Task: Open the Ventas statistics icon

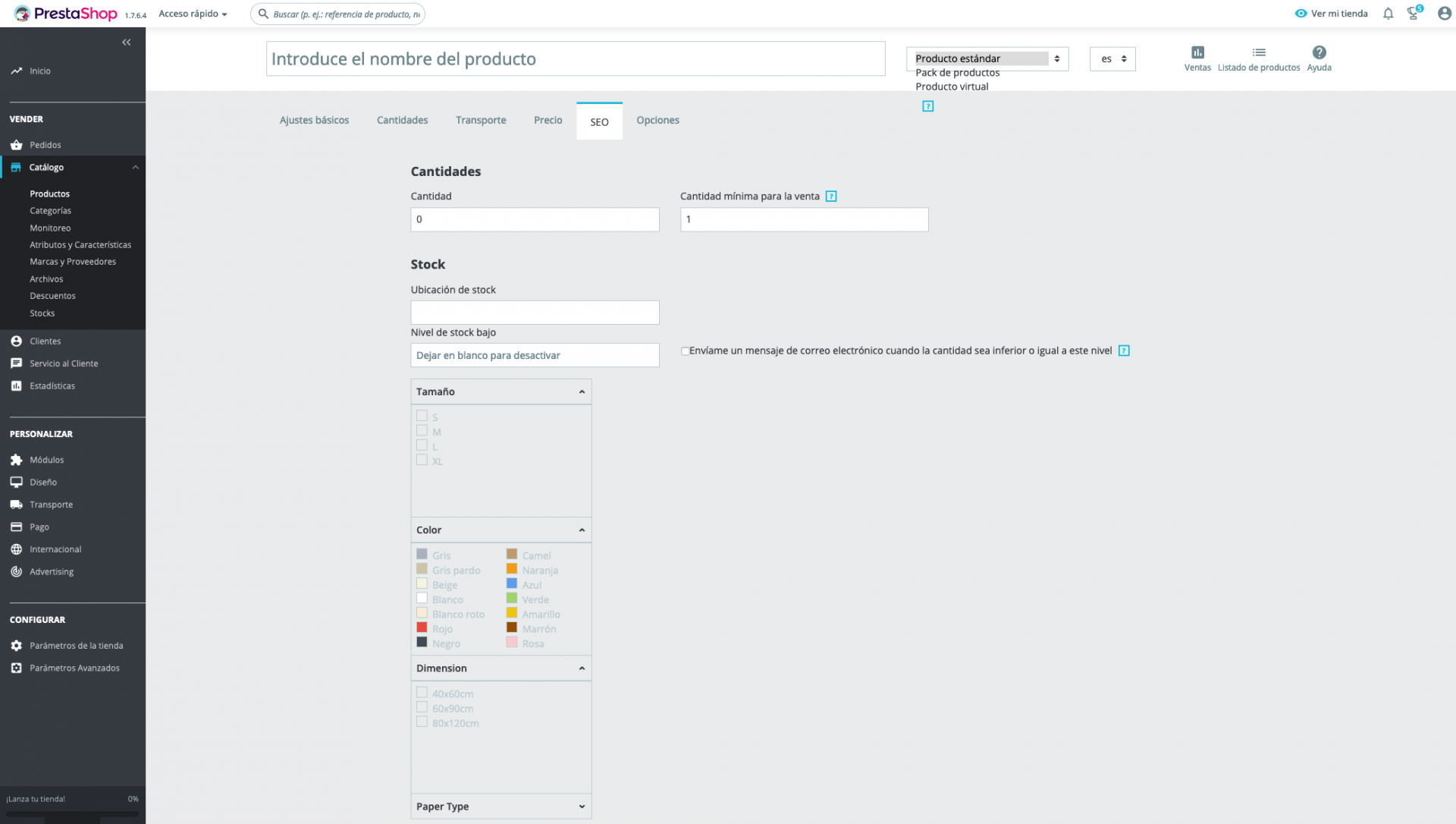Action: point(1197,52)
